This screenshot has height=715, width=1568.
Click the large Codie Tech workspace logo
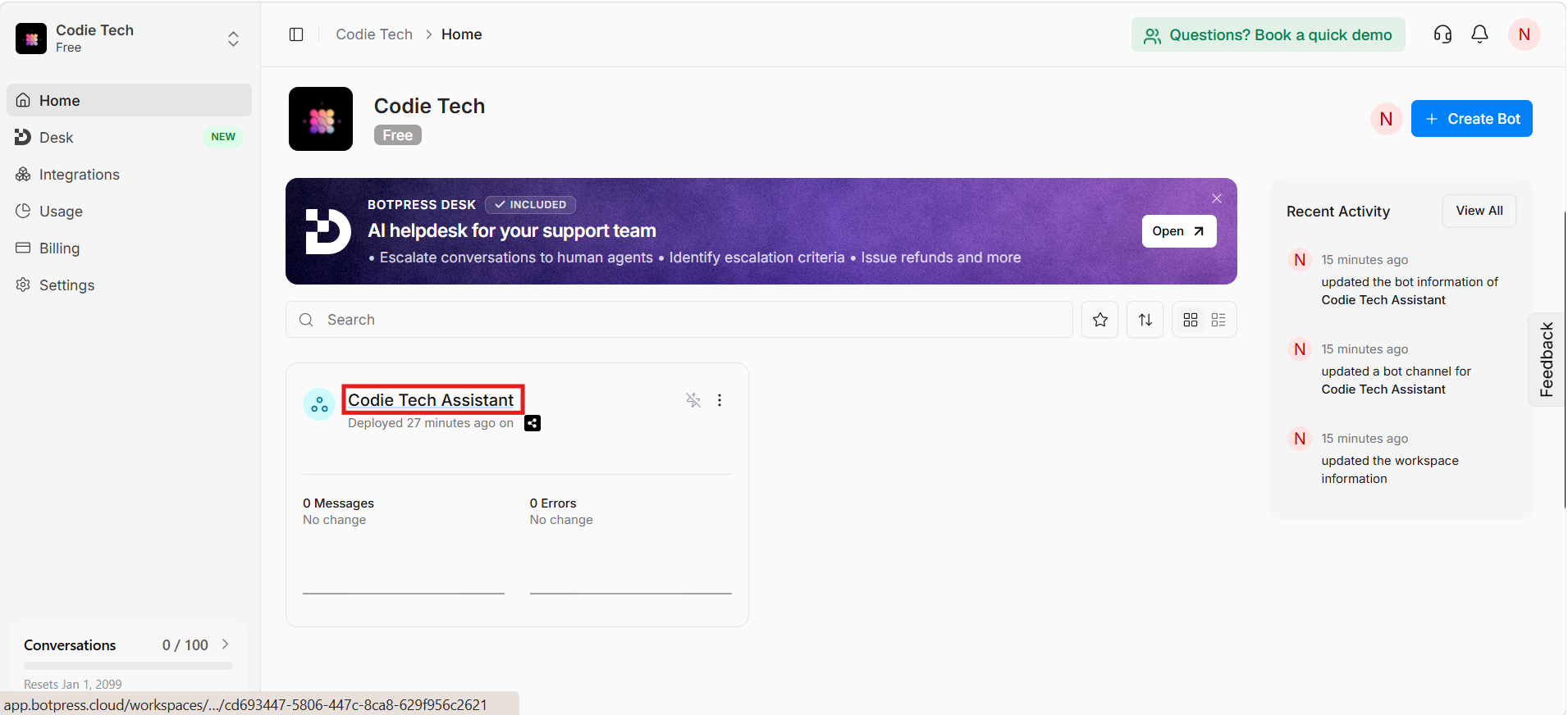[321, 119]
